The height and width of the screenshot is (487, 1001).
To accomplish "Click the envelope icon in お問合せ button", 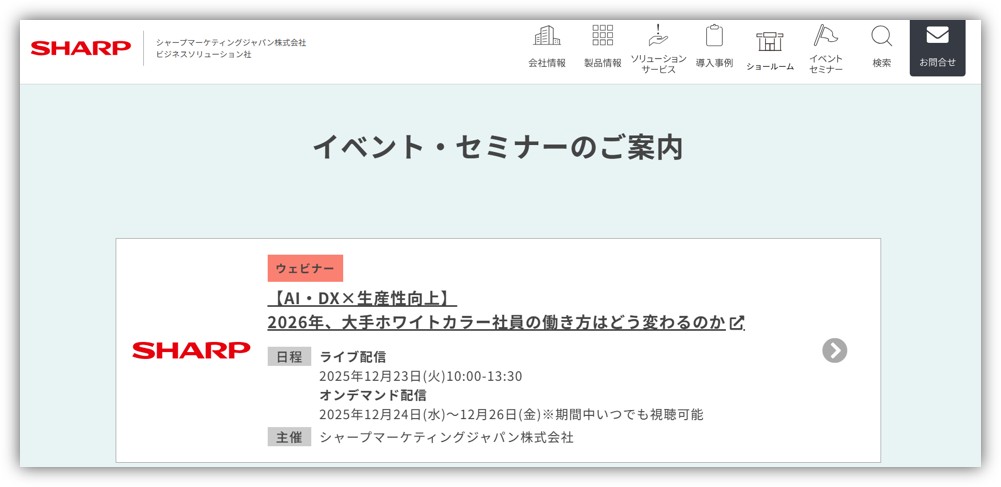I will [937, 36].
